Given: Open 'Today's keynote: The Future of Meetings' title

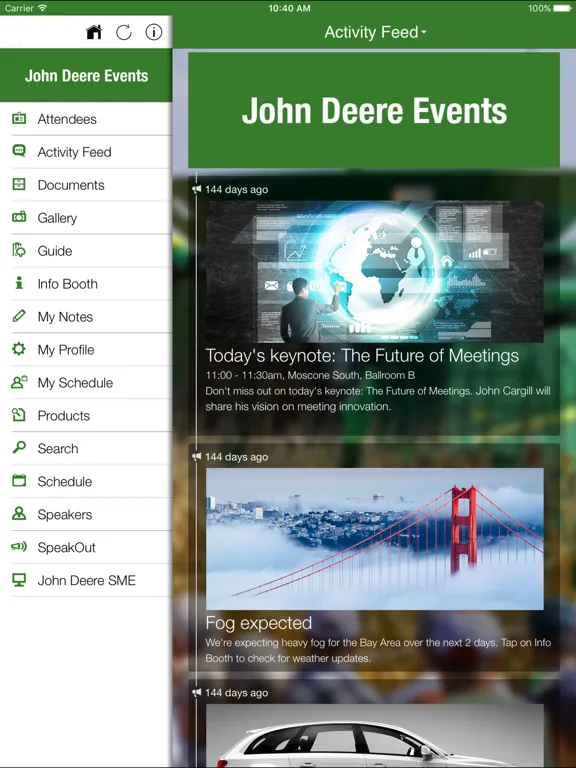Looking at the screenshot, I should (x=362, y=355).
